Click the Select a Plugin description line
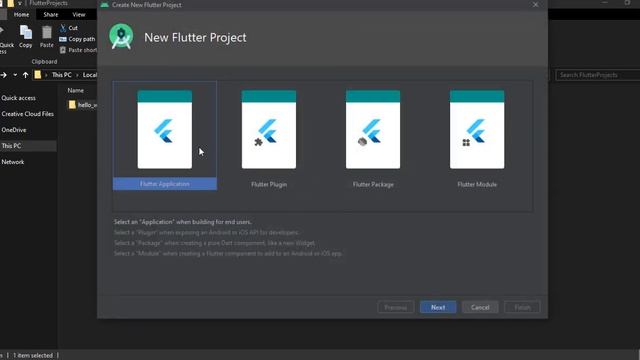 207,233
